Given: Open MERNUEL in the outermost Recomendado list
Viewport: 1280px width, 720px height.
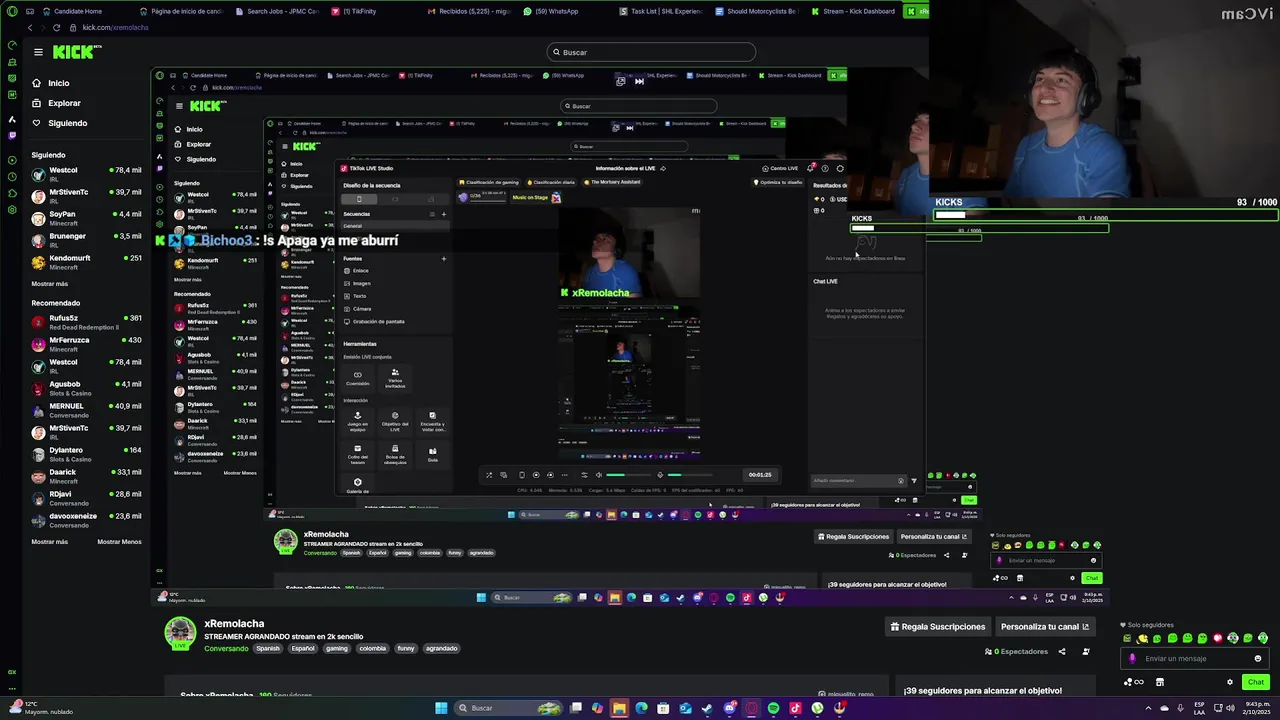Looking at the screenshot, I should coord(86,410).
